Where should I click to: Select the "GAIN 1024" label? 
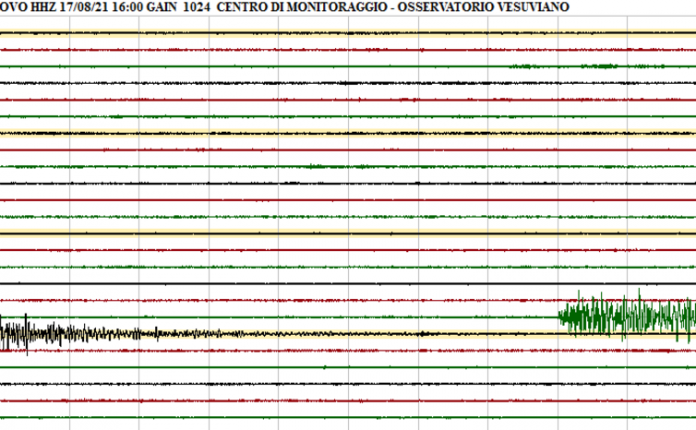178,7
